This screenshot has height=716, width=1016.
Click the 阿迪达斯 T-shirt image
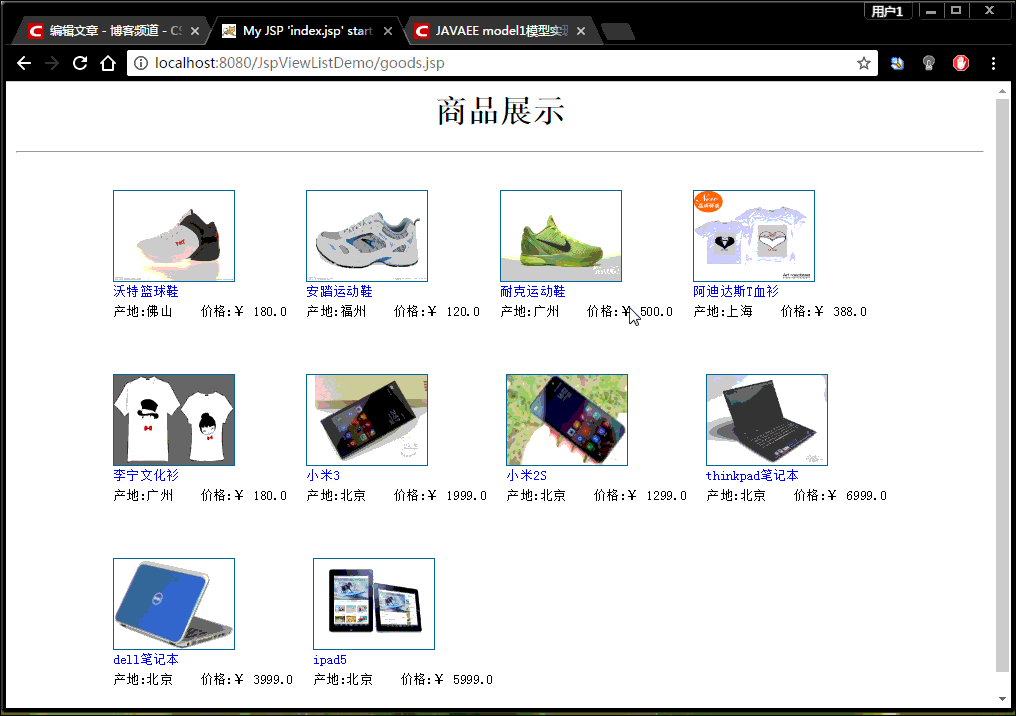[x=754, y=236]
